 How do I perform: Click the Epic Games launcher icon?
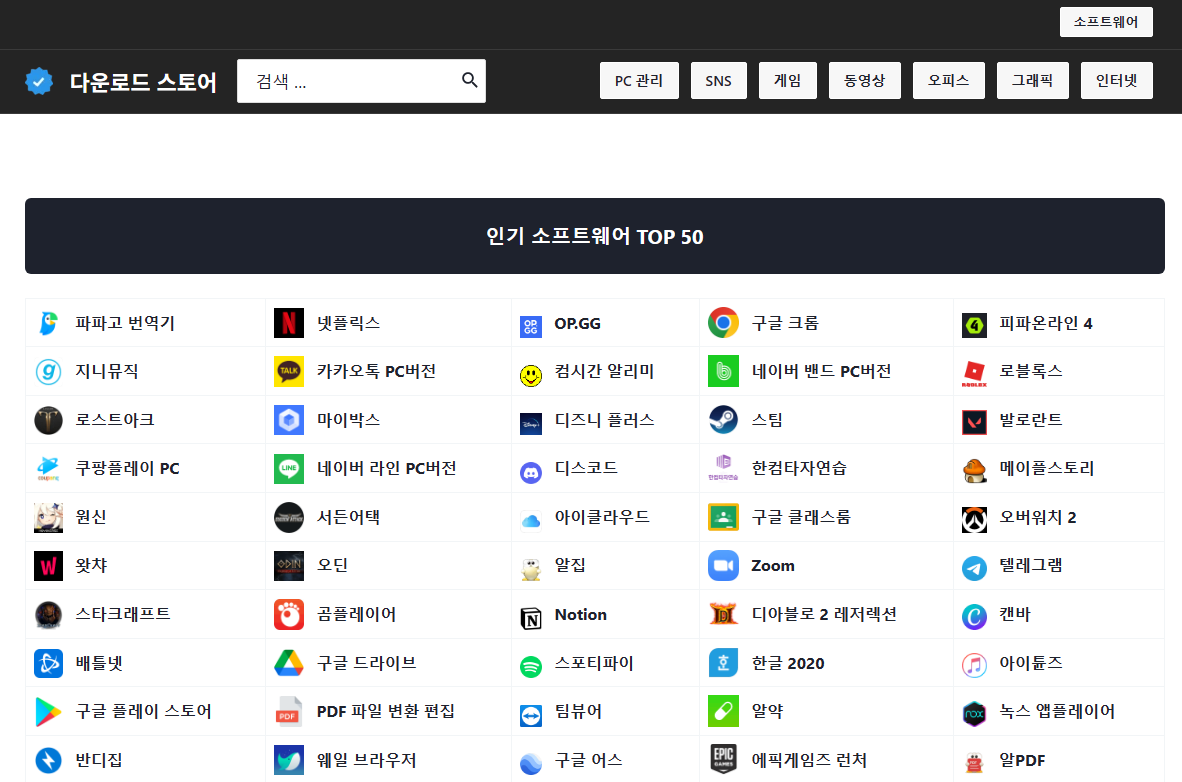[x=723, y=759]
